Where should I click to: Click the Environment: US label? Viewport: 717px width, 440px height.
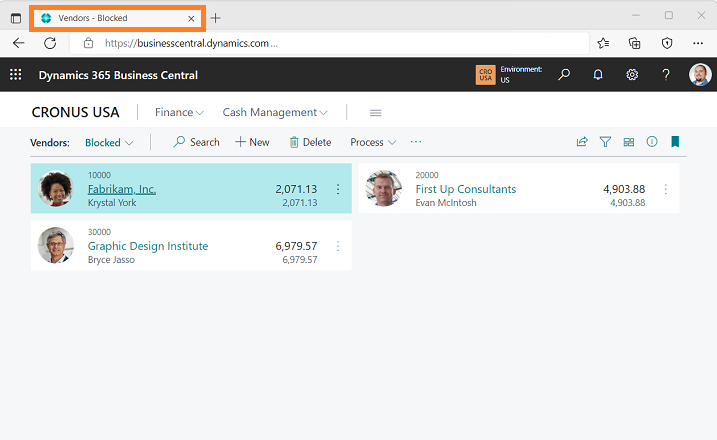point(521,75)
